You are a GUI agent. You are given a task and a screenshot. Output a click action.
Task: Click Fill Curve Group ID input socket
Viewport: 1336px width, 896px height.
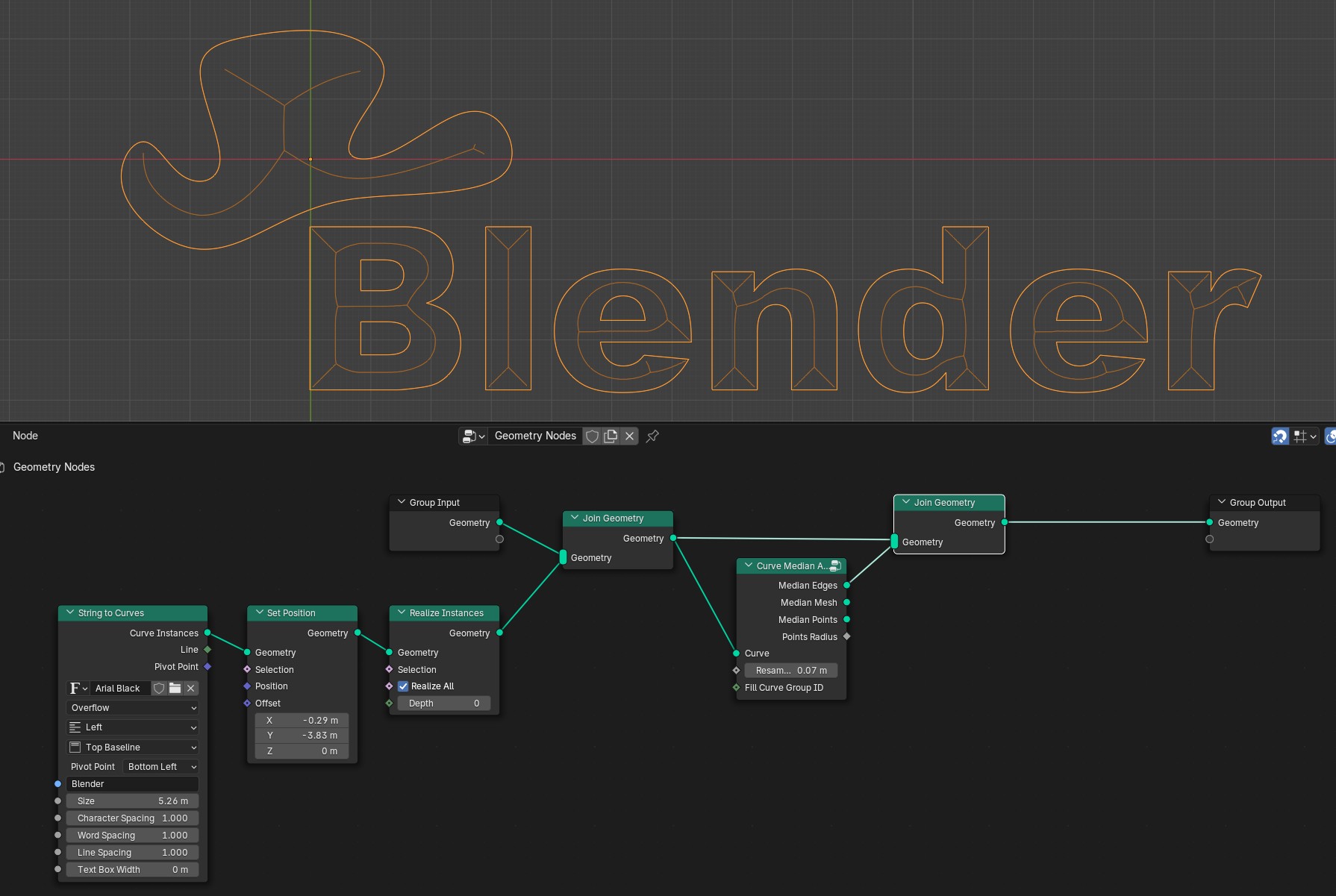[x=736, y=687]
